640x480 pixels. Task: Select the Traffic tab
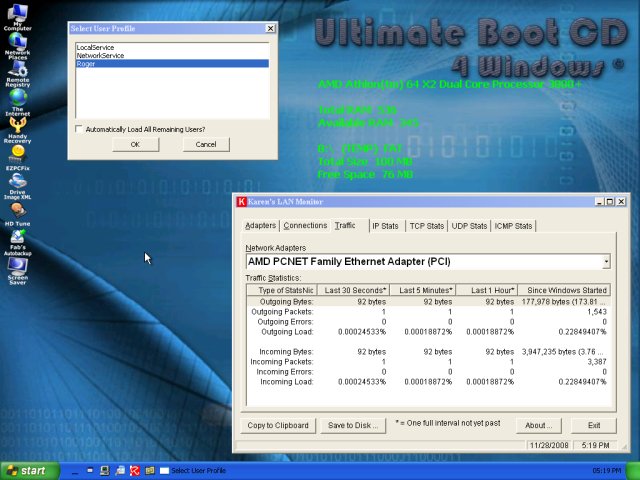point(345,225)
